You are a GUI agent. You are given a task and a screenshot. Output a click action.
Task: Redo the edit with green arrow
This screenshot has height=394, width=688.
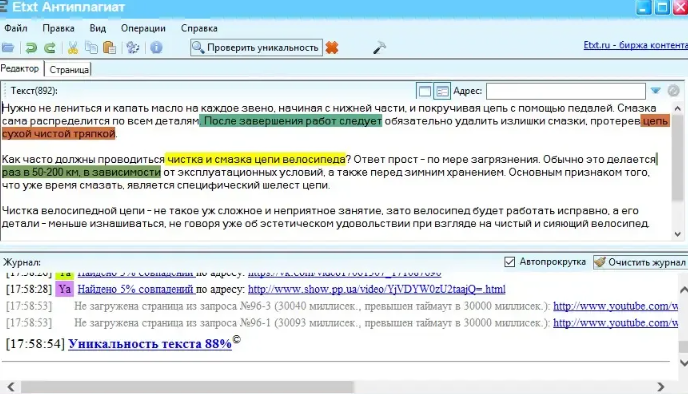point(50,47)
